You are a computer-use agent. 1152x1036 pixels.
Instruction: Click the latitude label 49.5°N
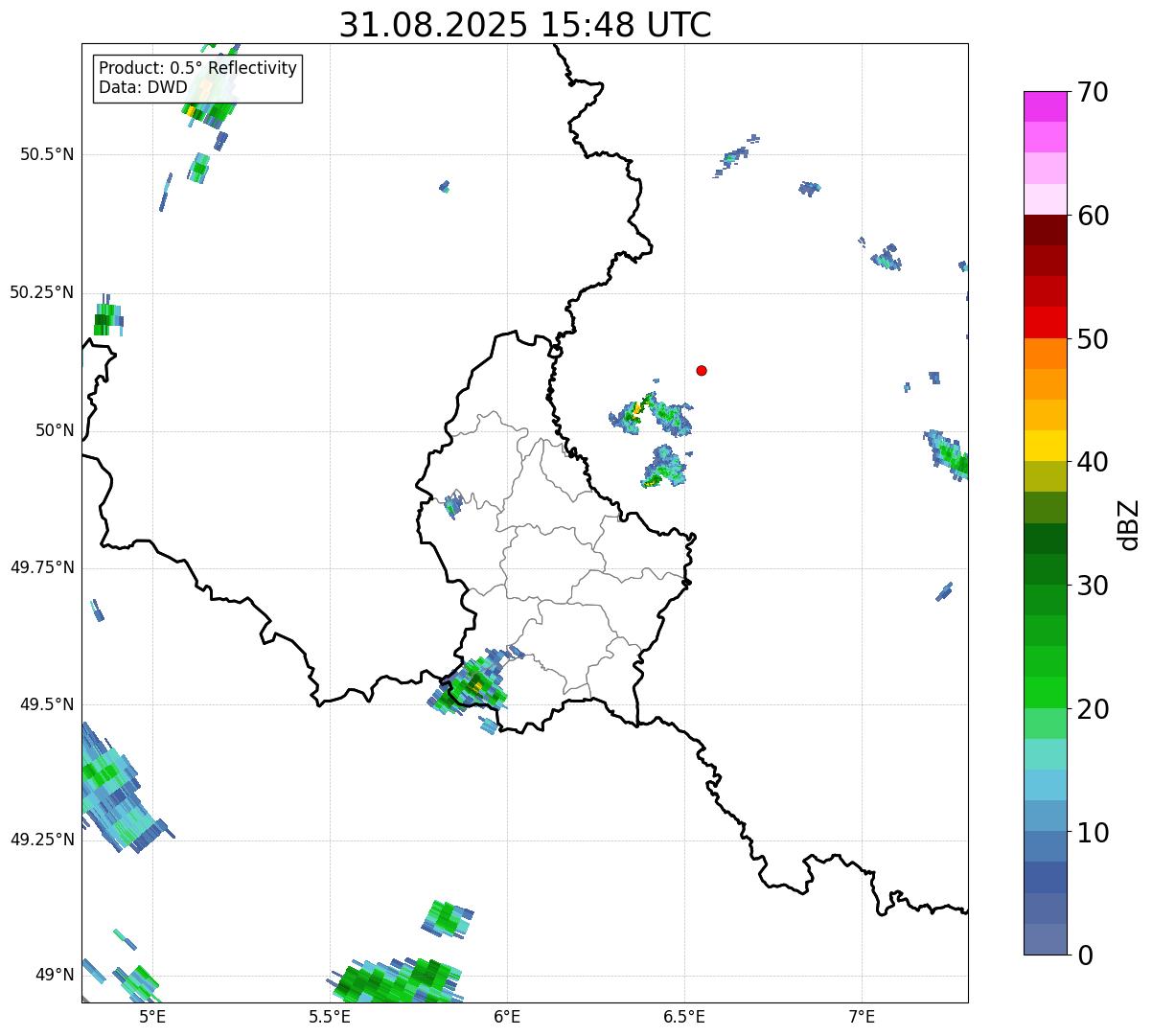pyautogui.click(x=47, y=704)
